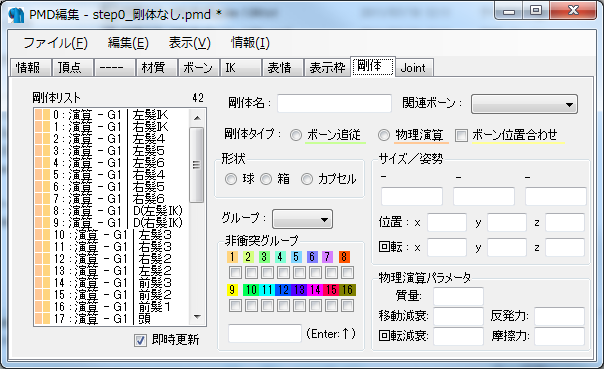The height and width of the screenshot is (369, 604).
Task: Click the 回転 y input field
Action: click(x=507, y=247)
